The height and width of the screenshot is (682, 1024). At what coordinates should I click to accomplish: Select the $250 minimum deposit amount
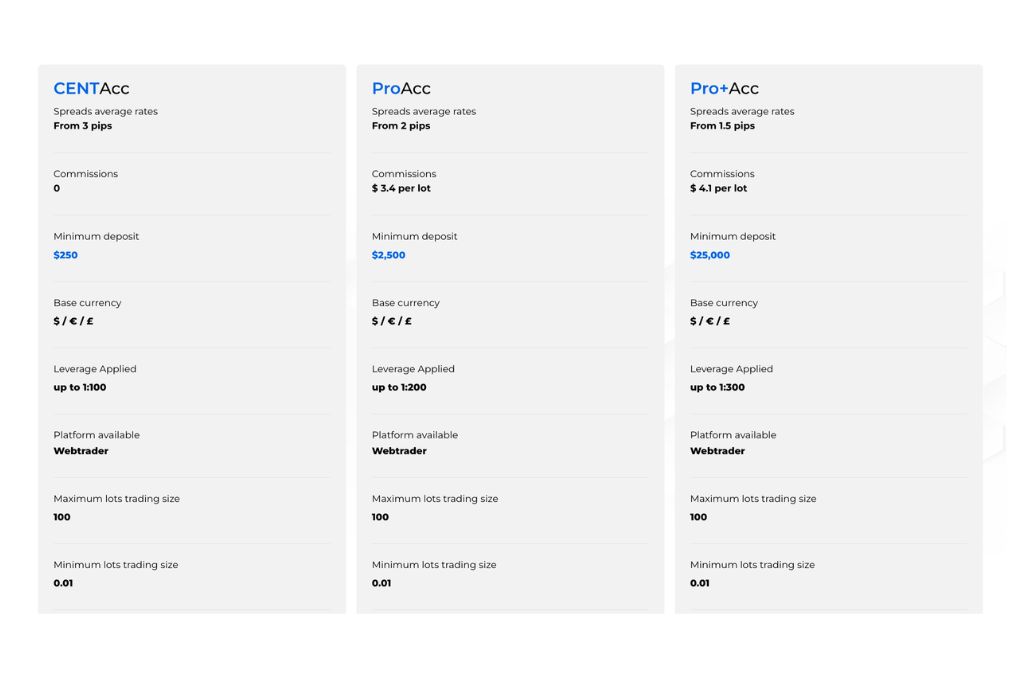tap(65, 255)
